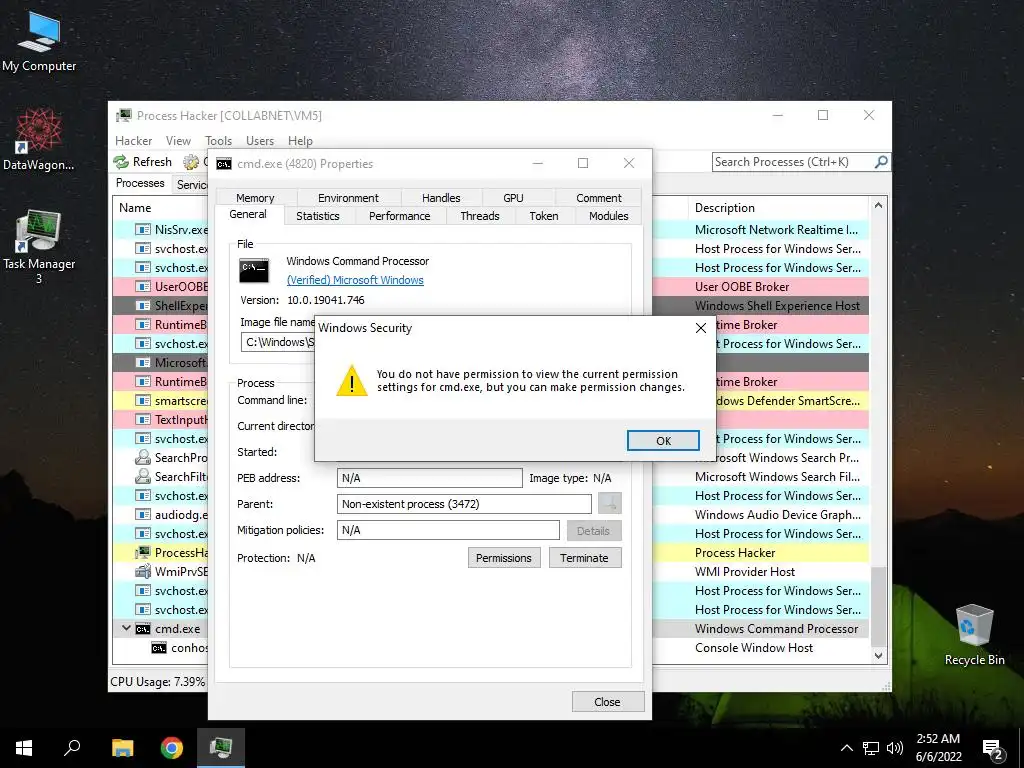This screenshot has height=768, width=1024.
Task: Open the Tools menu
Action: coord(218,140)
